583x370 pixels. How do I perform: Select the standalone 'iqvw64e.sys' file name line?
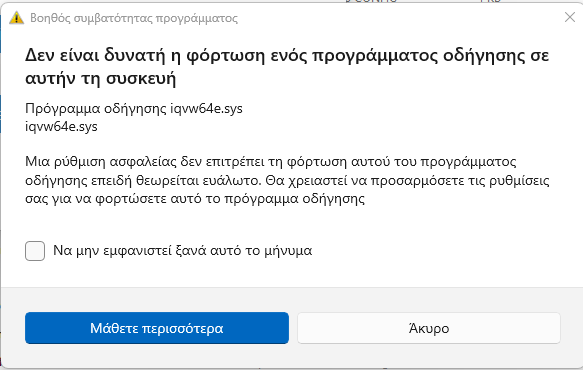point(61,126)
